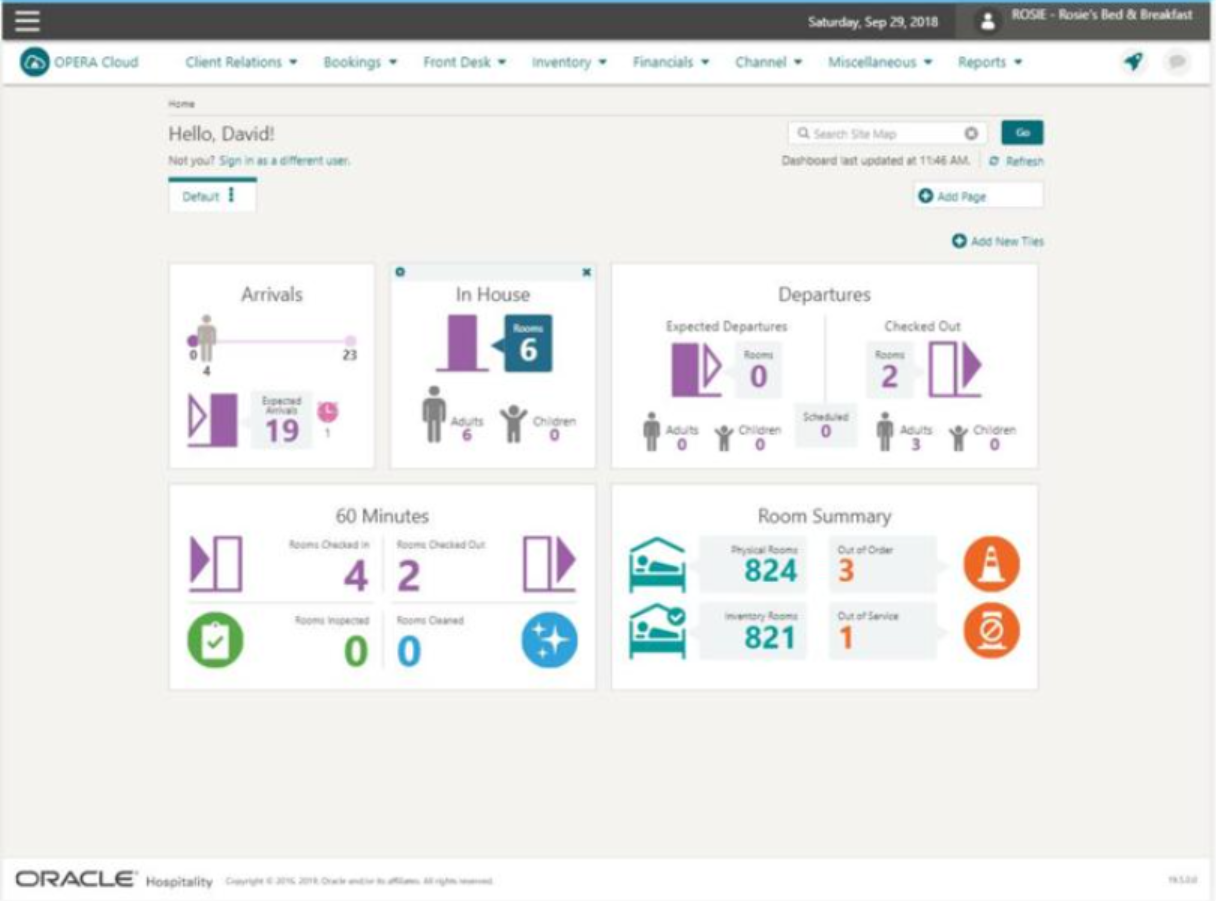Screen dimensions: 1216x901
Task: Click the Expected Arrivals 19 count
Action: coord(282,430)
